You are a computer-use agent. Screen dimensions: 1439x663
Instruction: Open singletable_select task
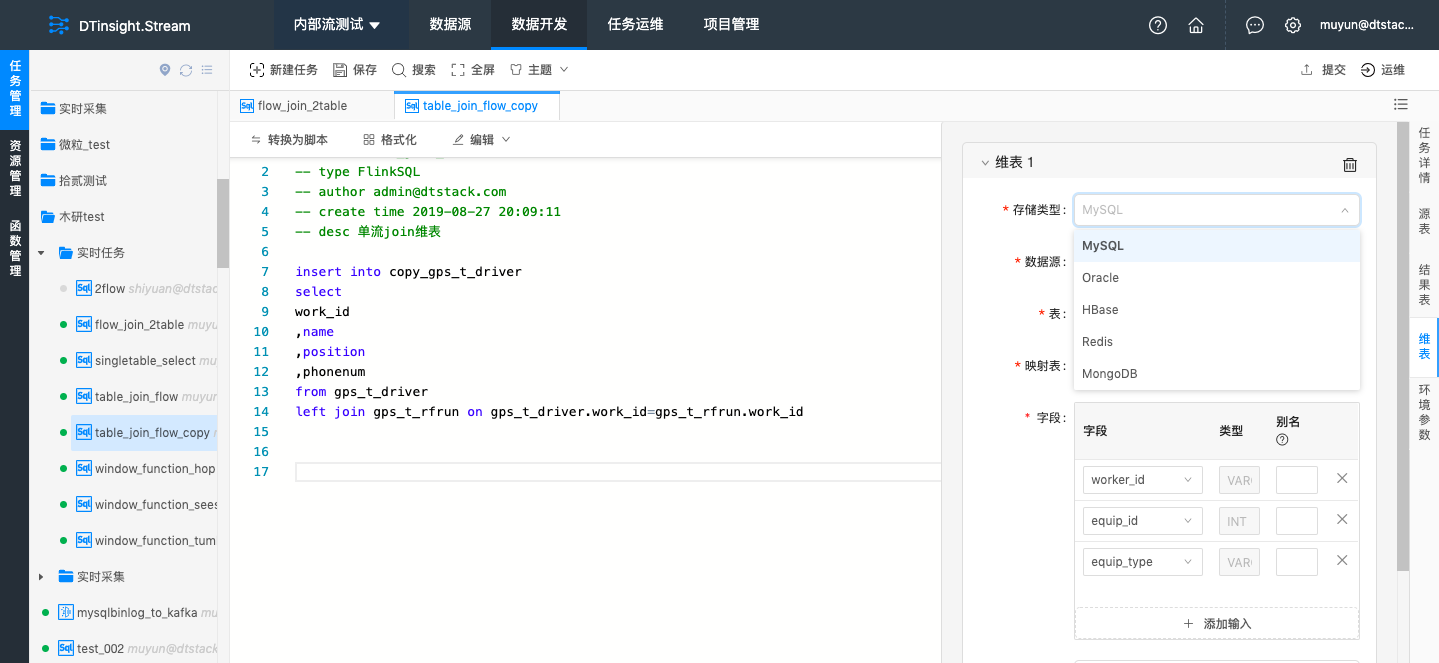(x=146, y=361)
